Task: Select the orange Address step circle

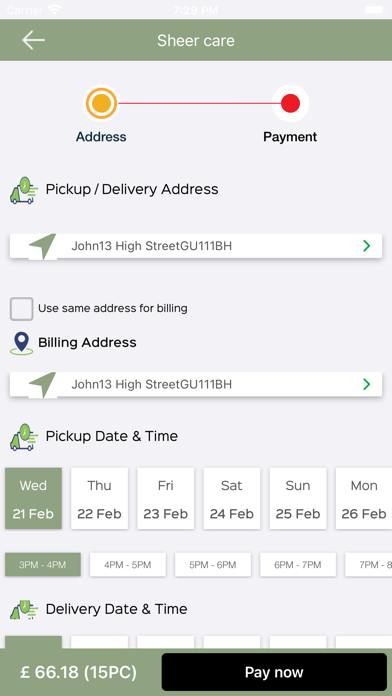Action: pos(101,103)
